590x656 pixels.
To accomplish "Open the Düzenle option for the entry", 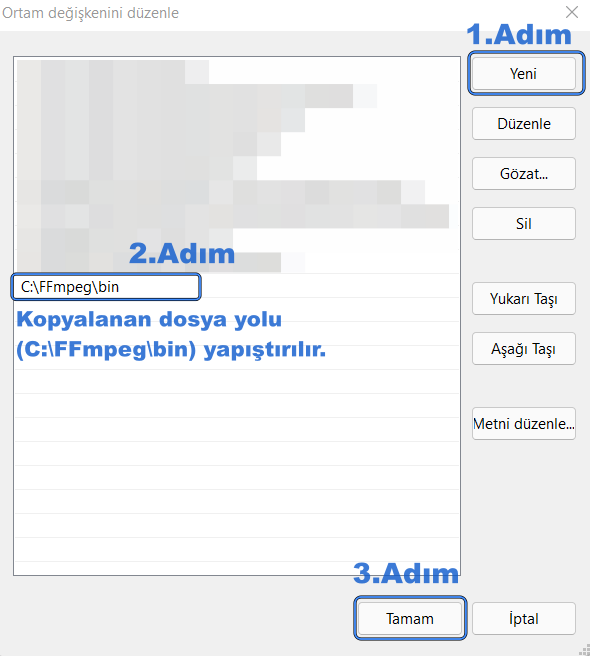I will tap(524, 124).
